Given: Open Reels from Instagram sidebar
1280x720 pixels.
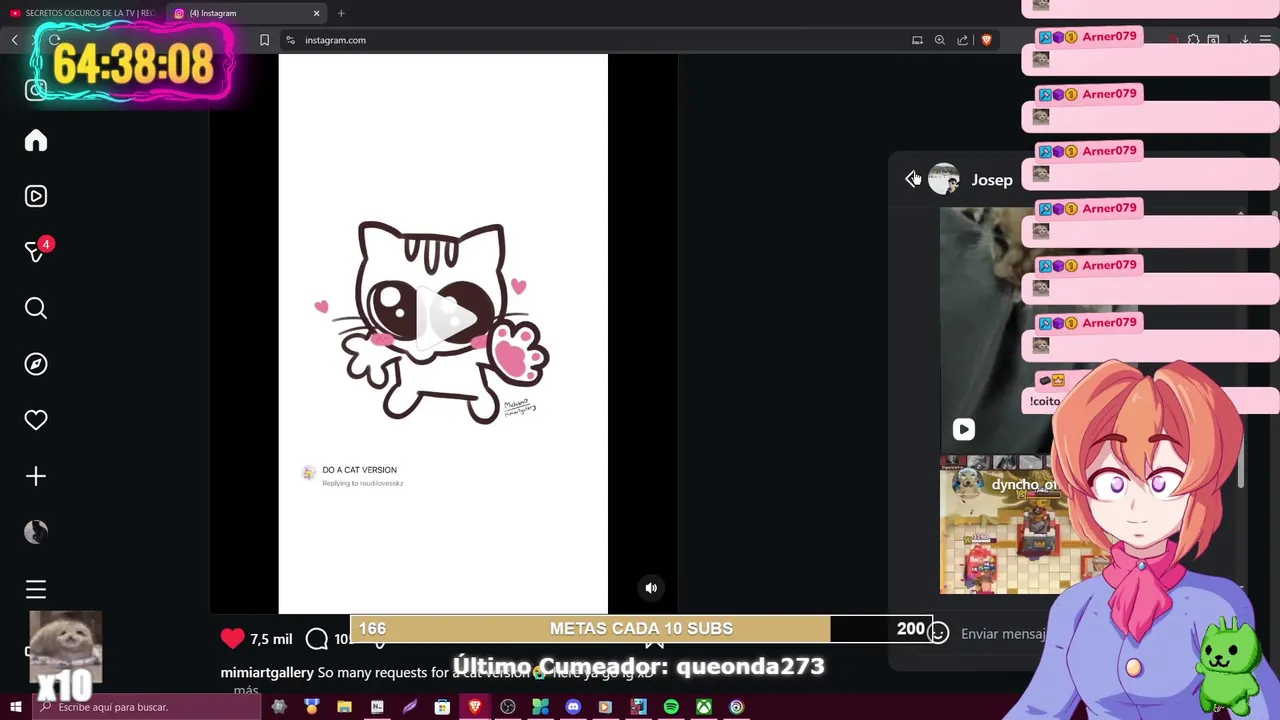Looking at the screenshot, I should point(36,196).
